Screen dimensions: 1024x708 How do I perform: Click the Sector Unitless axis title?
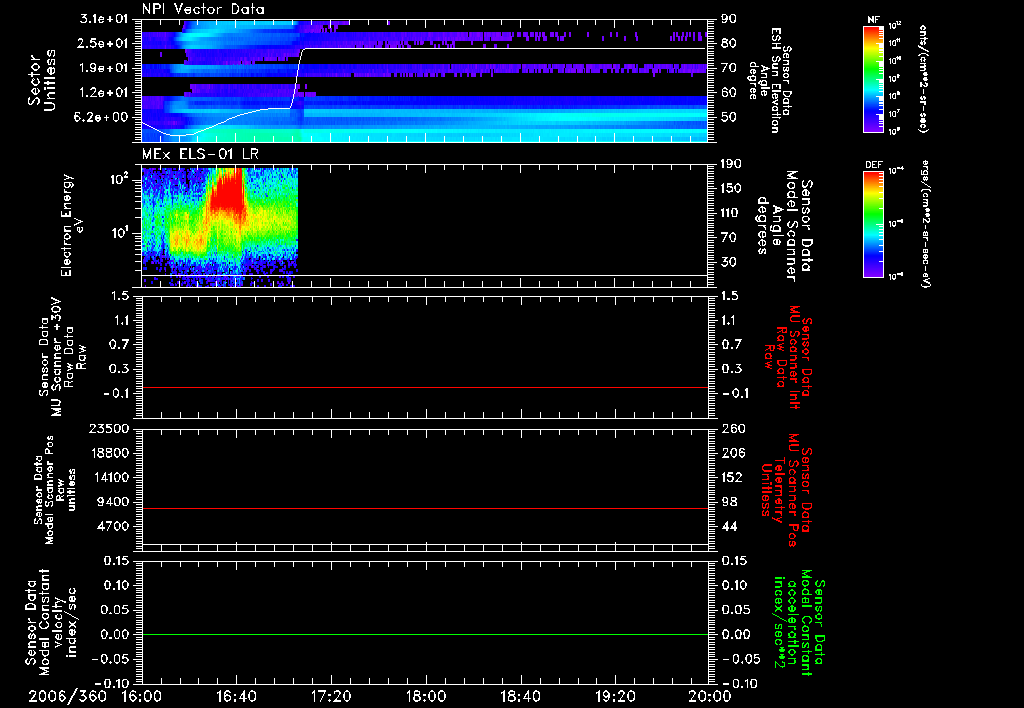pyautogui.click(x=42, y=80)
